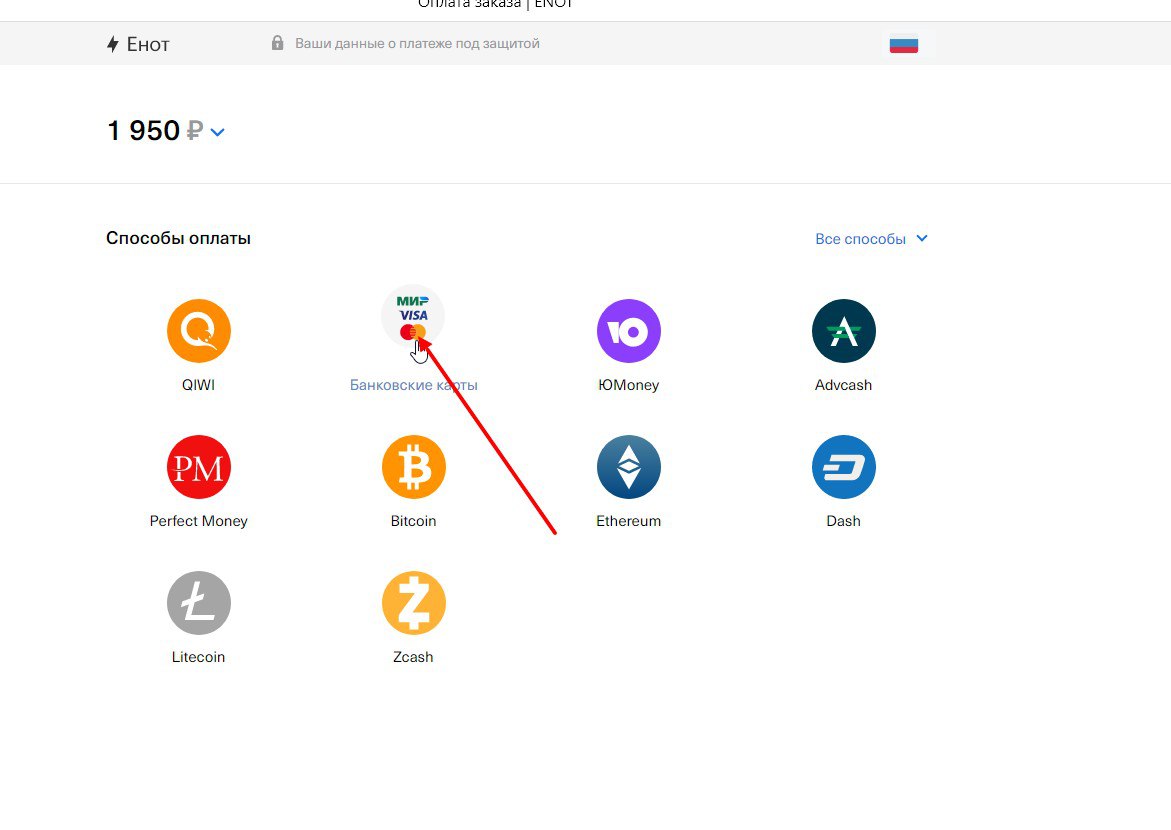Viewport: 1171px width, 830px height.
Task: Pick the Advcash payment icon
Action: [x=844, y=331]
